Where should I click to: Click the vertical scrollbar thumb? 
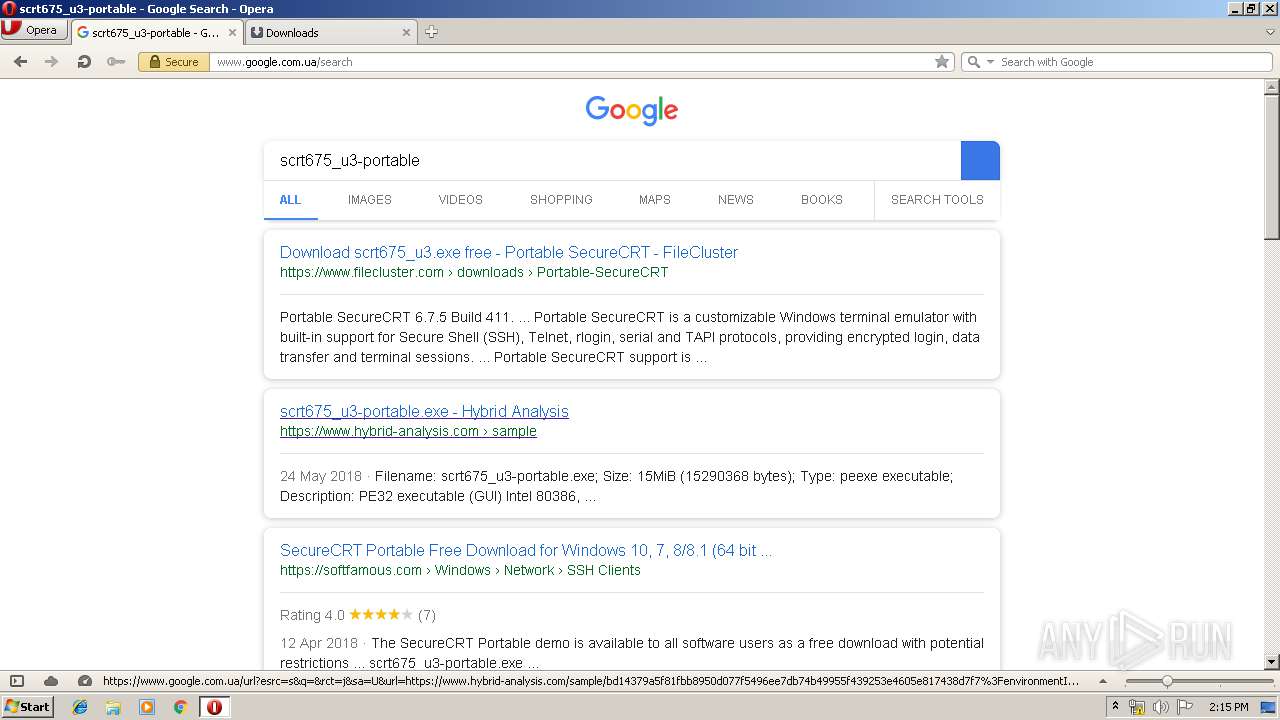[1272, 167]
